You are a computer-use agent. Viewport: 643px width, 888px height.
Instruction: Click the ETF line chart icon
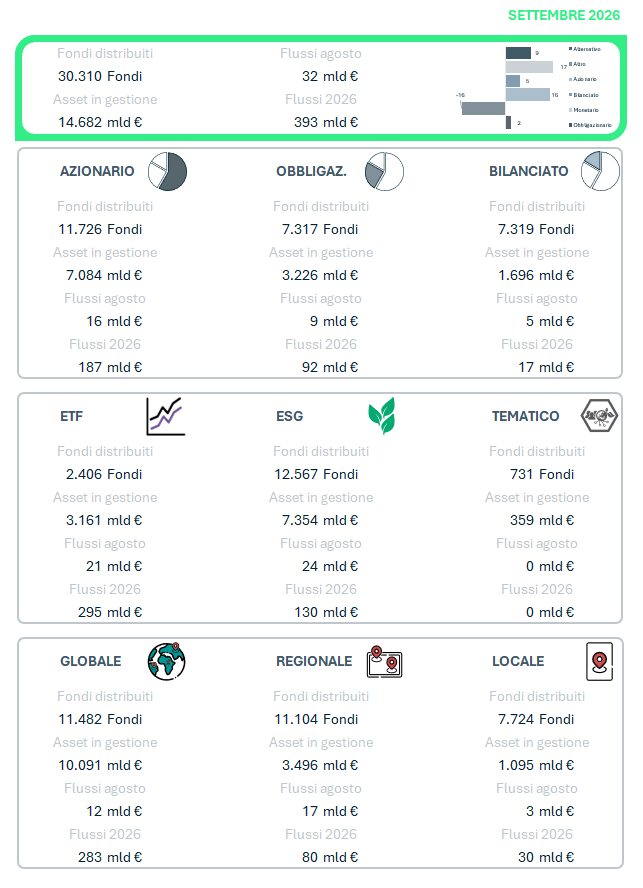[x=166, y=416]
